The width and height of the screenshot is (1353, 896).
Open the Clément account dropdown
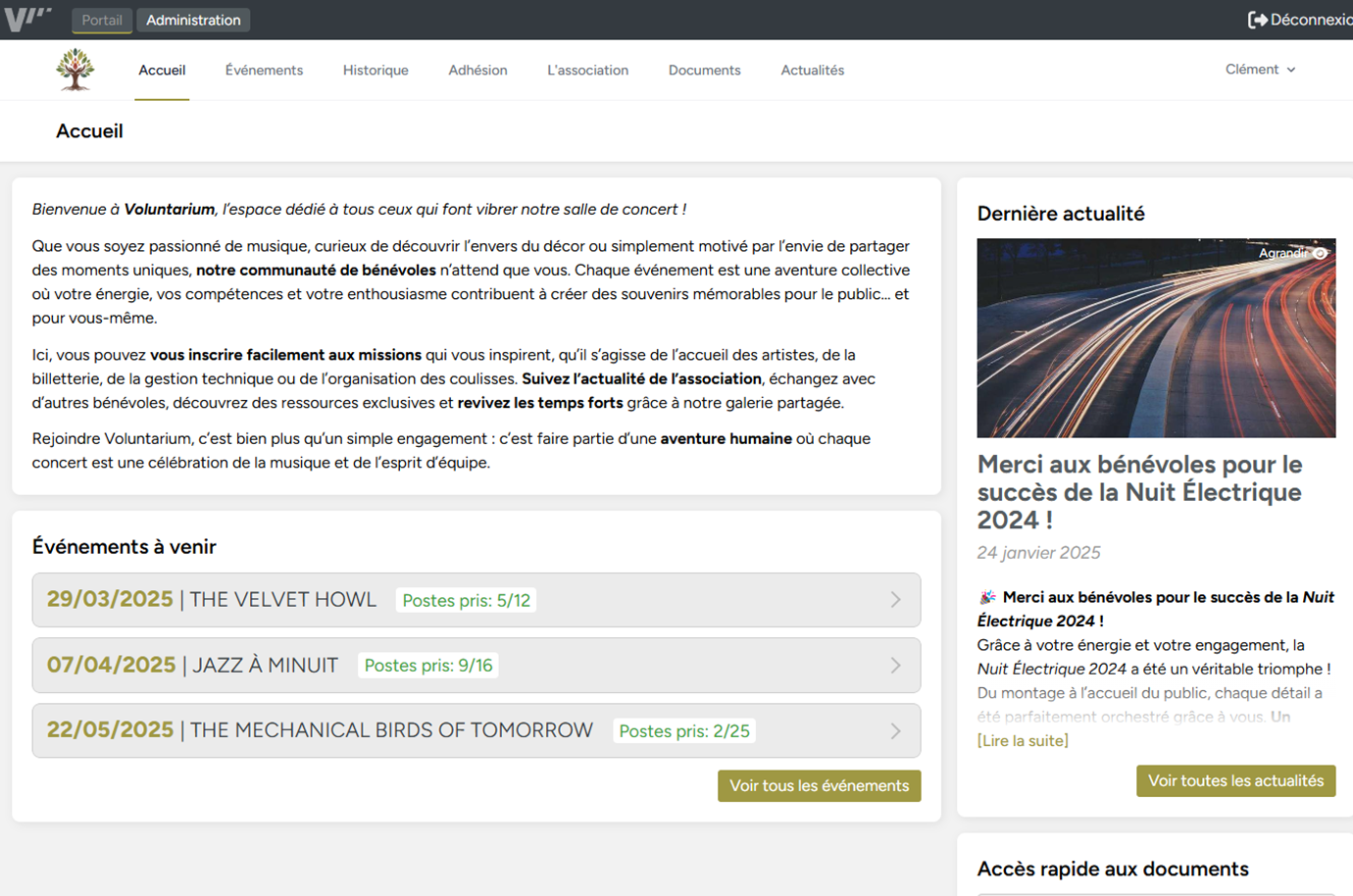point(1261,69)
